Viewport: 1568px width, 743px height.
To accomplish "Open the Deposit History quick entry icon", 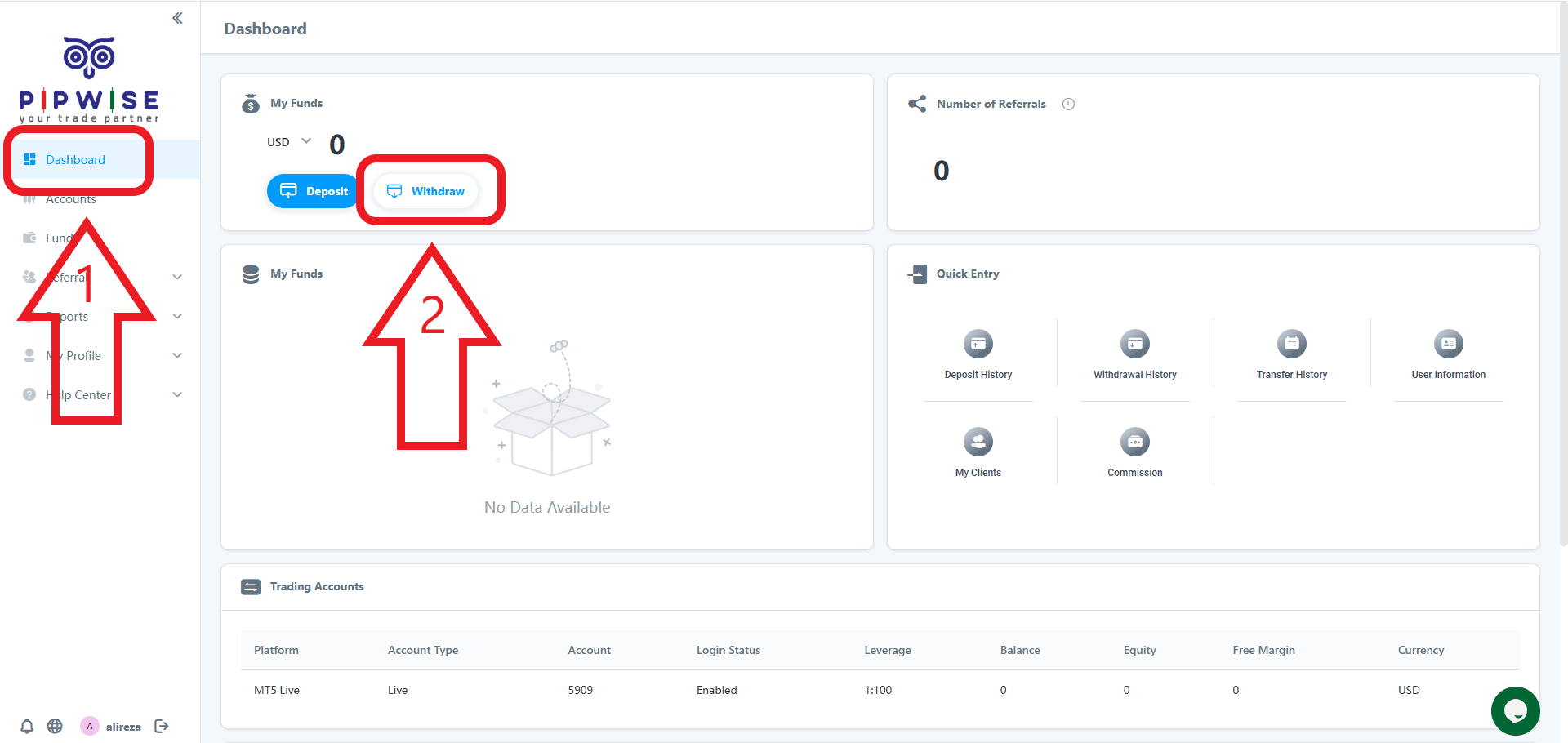I will [978, 345].
